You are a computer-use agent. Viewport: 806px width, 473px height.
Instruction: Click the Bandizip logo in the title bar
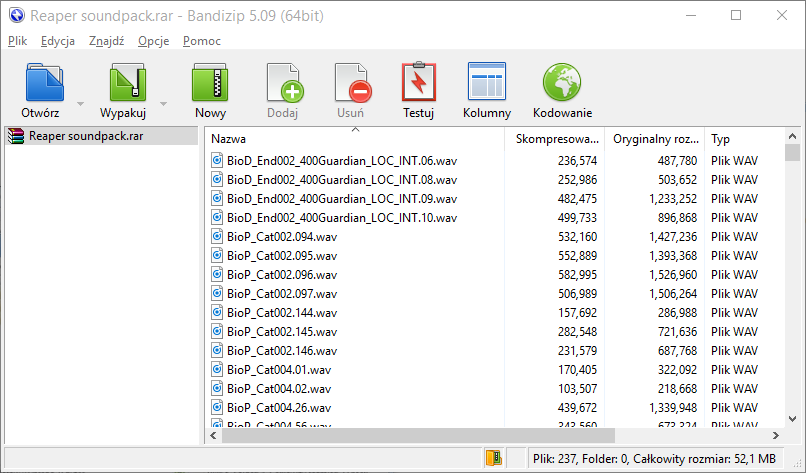pyautogui.click(x=16, y=15)
